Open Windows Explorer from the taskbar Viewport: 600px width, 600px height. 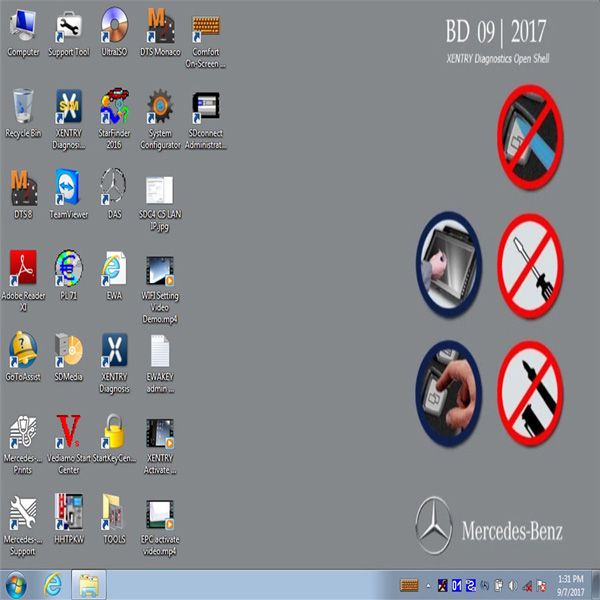(89, 585)
